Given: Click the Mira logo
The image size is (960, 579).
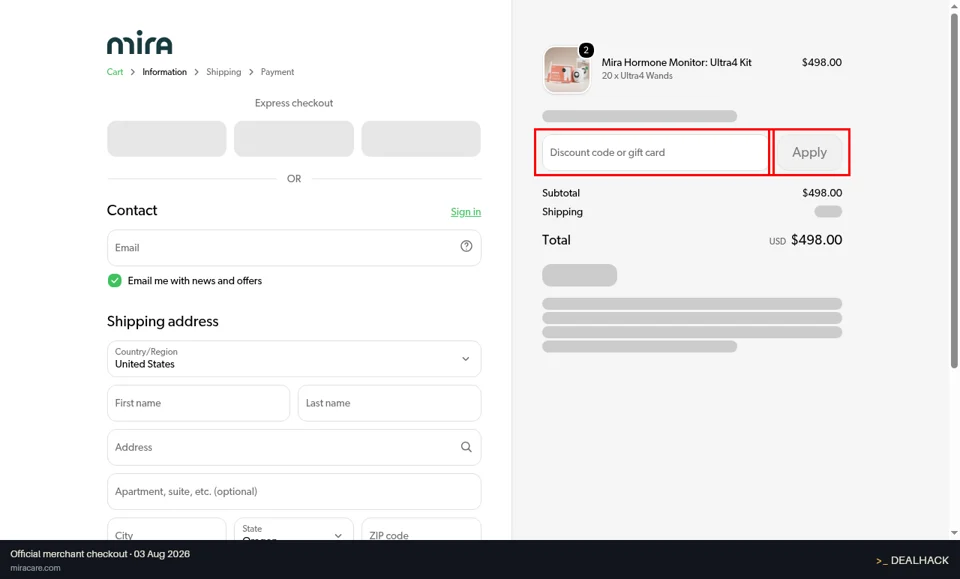Looking at the screenshot, I should click(x=140, y=42).
